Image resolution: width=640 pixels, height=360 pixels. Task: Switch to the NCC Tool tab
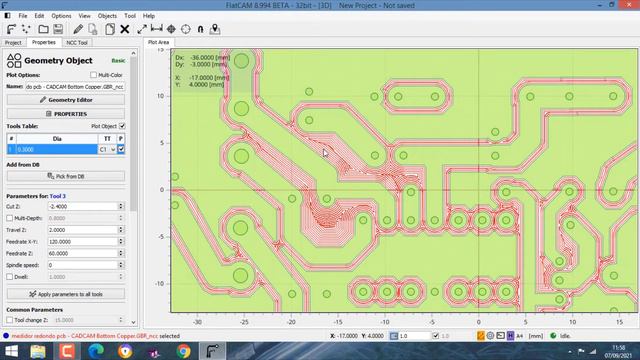coord(77,42)
